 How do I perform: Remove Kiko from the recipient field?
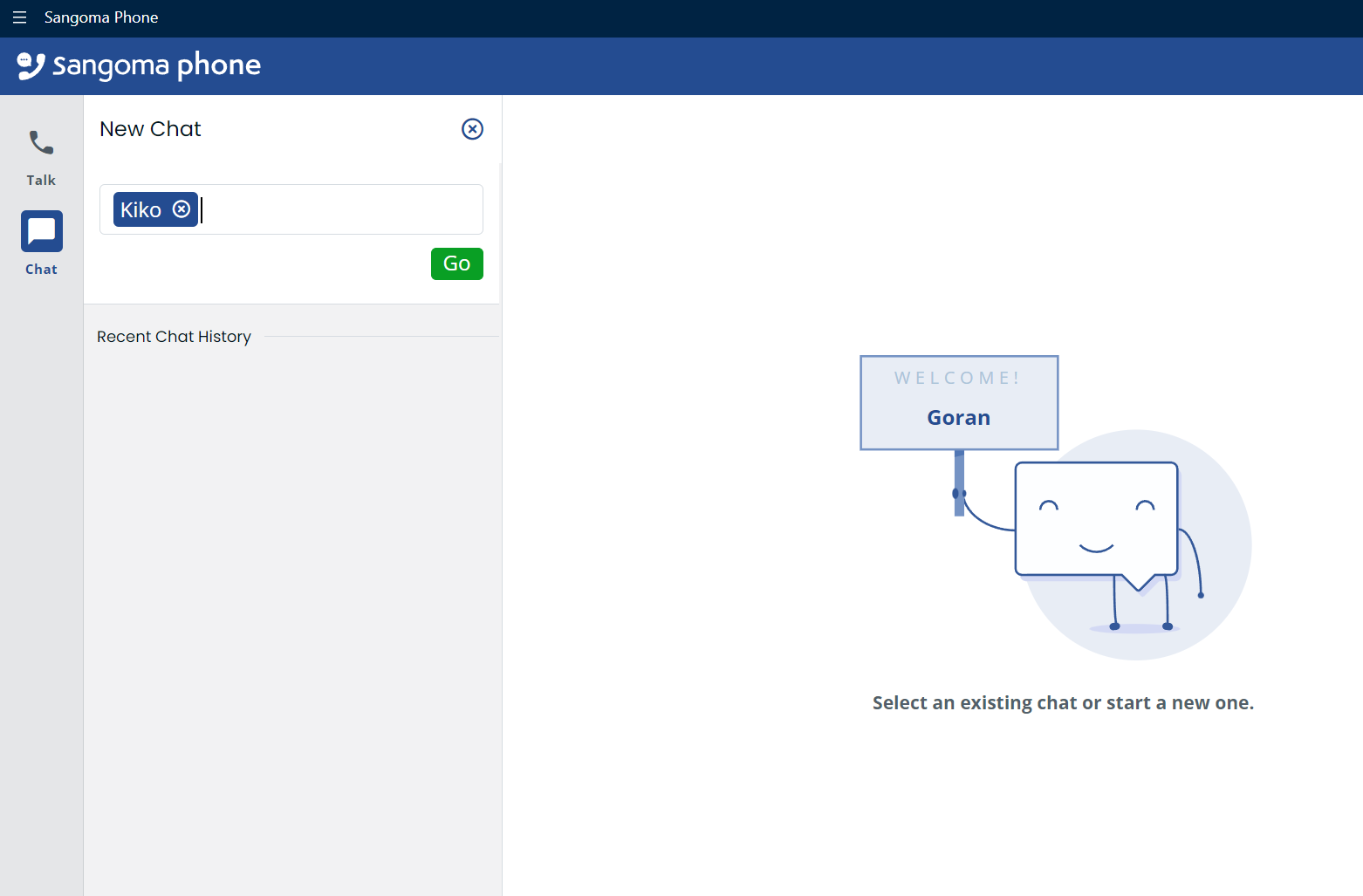182,209
